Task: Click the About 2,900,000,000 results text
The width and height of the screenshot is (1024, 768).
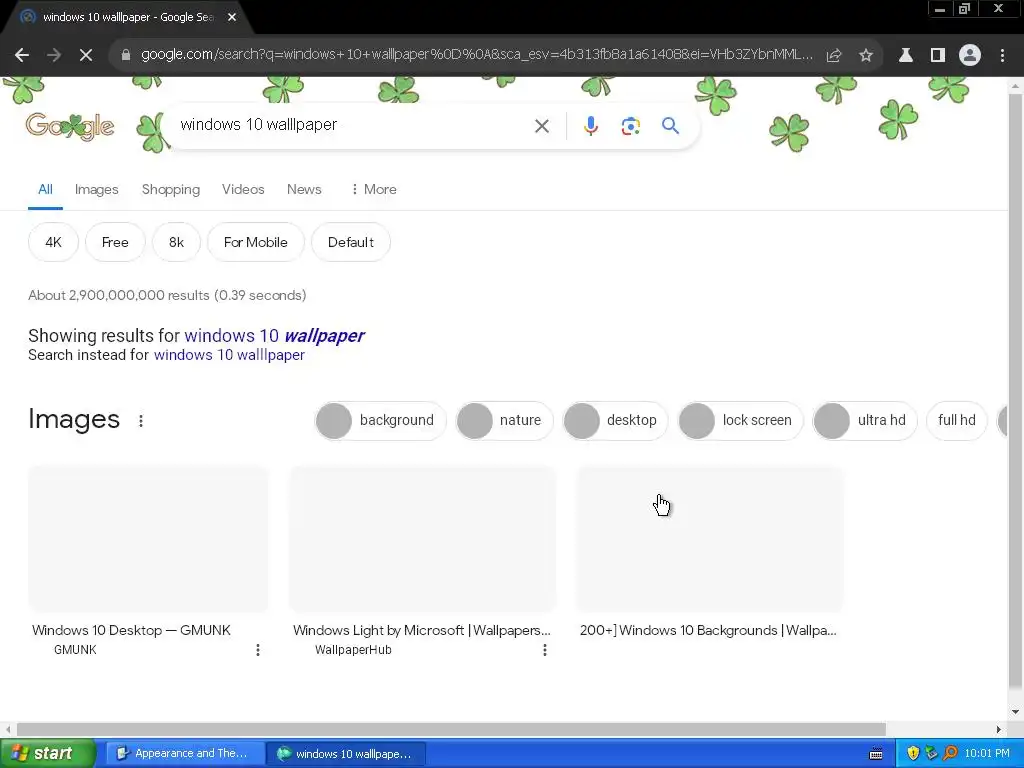Action: coord(167,295)
